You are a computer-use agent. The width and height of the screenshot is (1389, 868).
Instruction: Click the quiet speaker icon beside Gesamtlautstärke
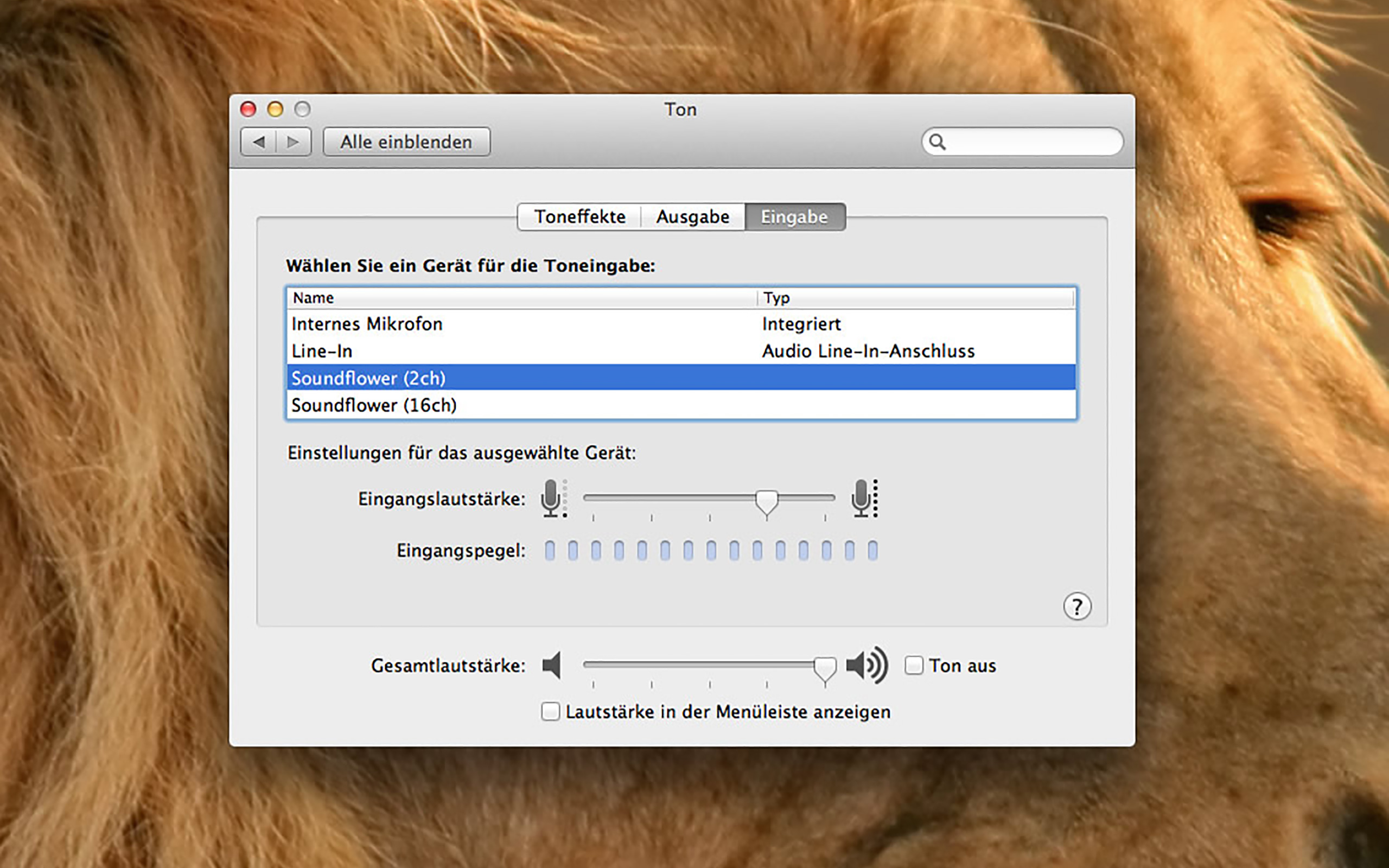(552, 665)
